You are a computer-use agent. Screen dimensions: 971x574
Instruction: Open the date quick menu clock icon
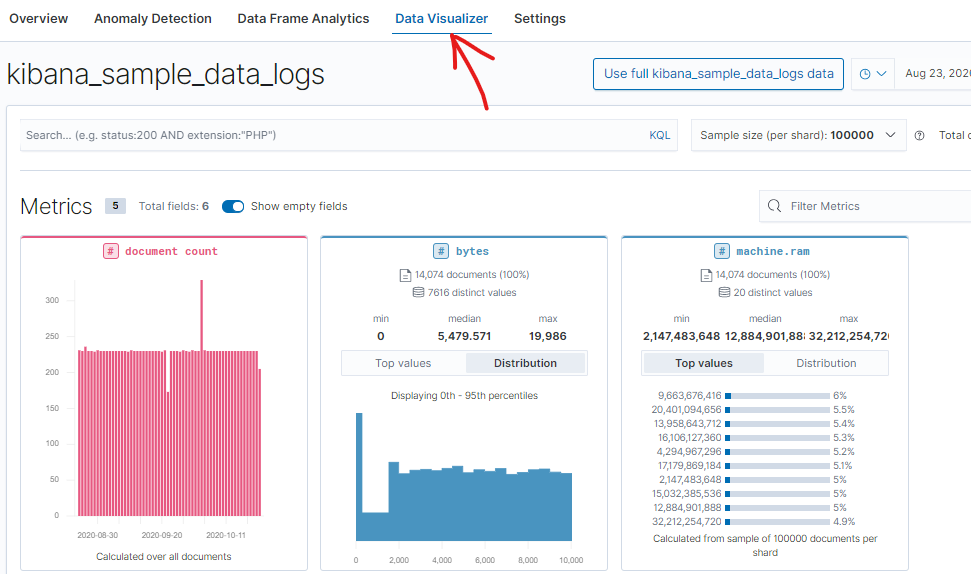865,74
